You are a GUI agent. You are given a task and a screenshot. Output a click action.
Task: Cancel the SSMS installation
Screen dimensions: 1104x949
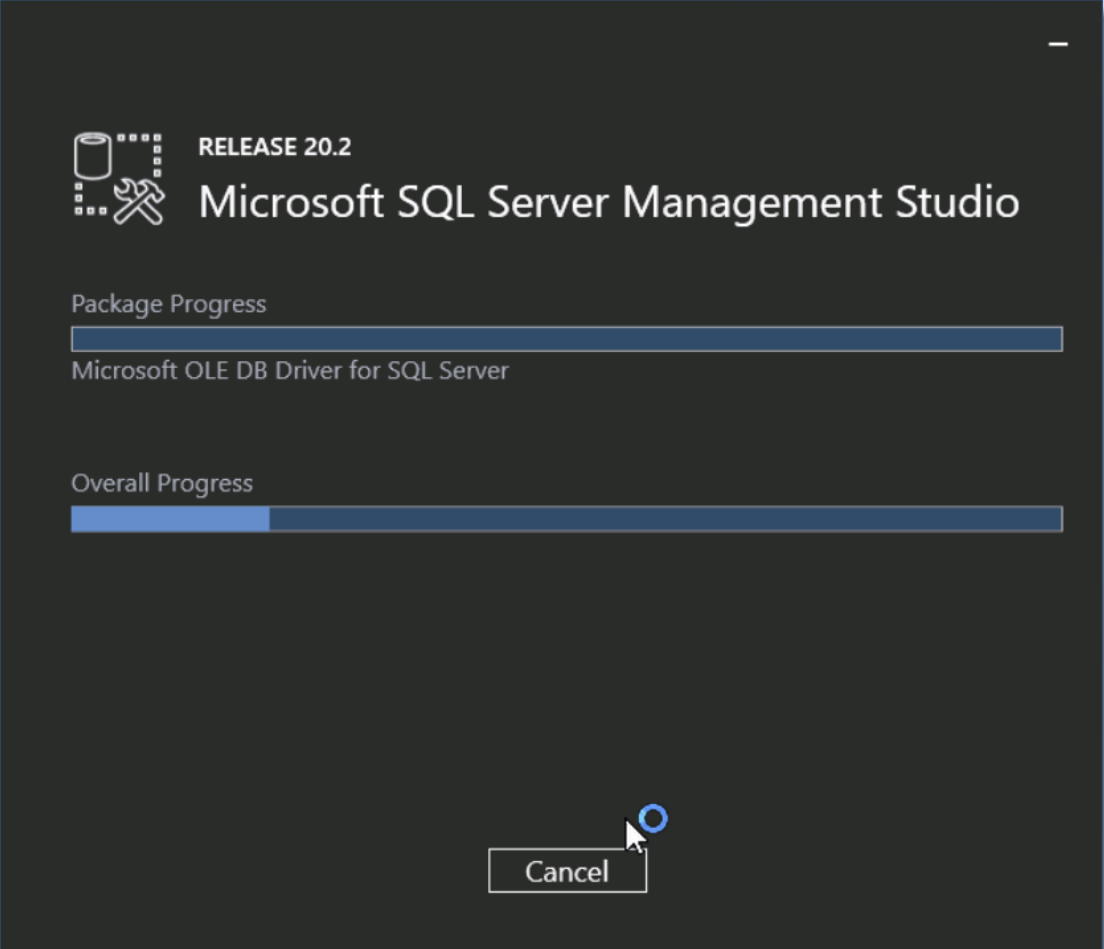(567, 871)
